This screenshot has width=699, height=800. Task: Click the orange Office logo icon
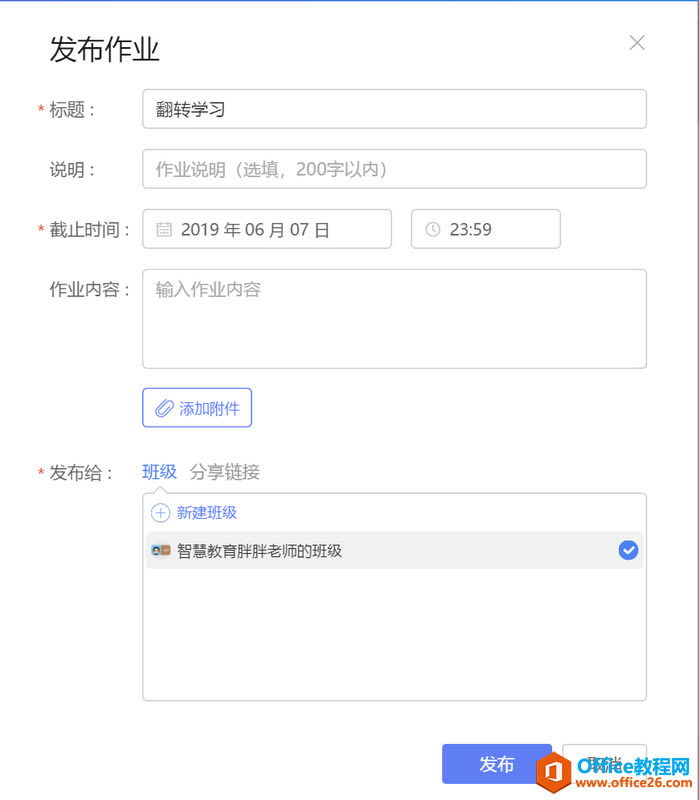[x=554, y=771]
